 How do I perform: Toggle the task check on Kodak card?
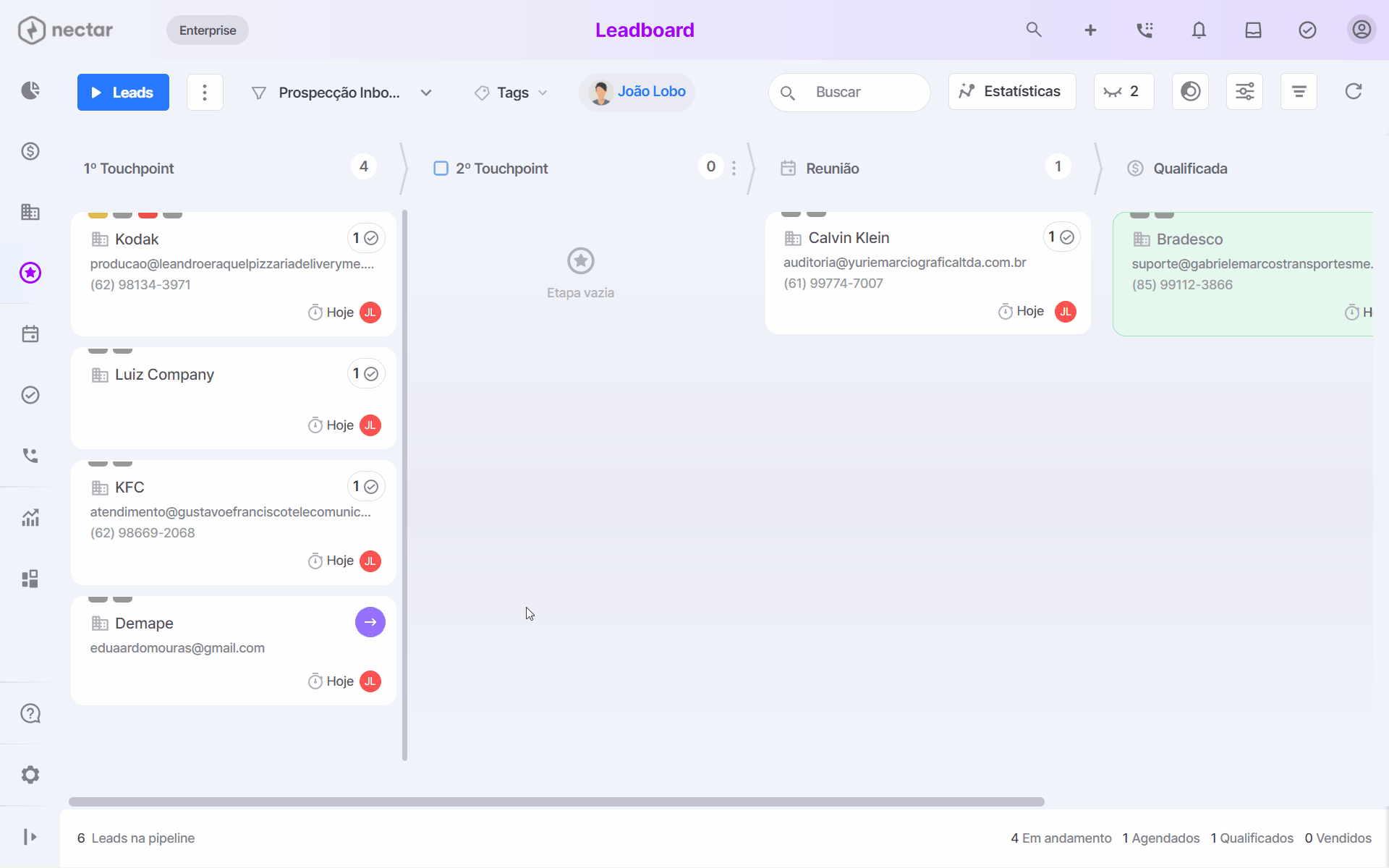(x=371, y=238)
